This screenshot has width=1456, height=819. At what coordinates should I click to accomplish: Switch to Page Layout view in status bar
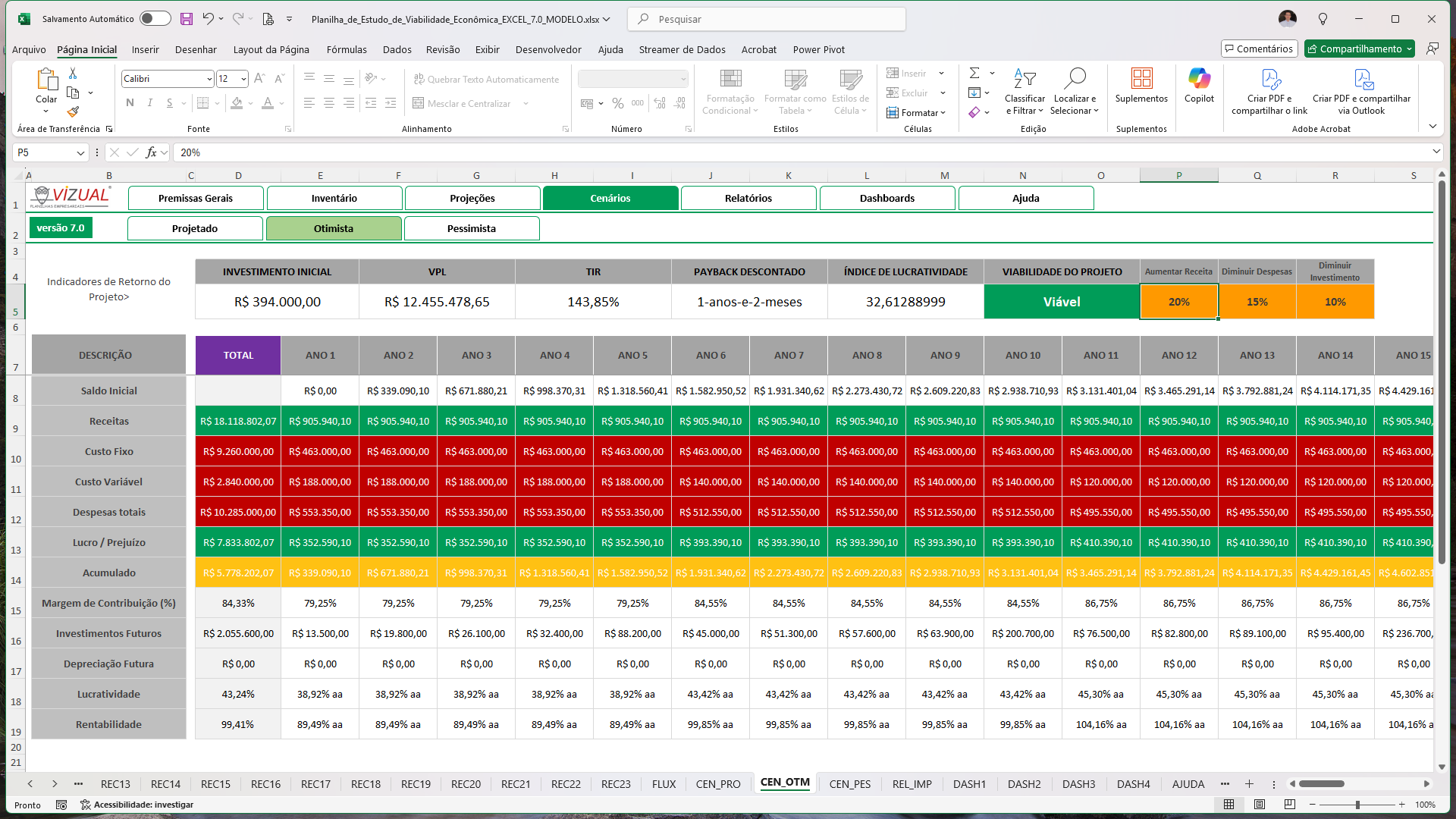pyautogui.click(x=1260, y=805)
